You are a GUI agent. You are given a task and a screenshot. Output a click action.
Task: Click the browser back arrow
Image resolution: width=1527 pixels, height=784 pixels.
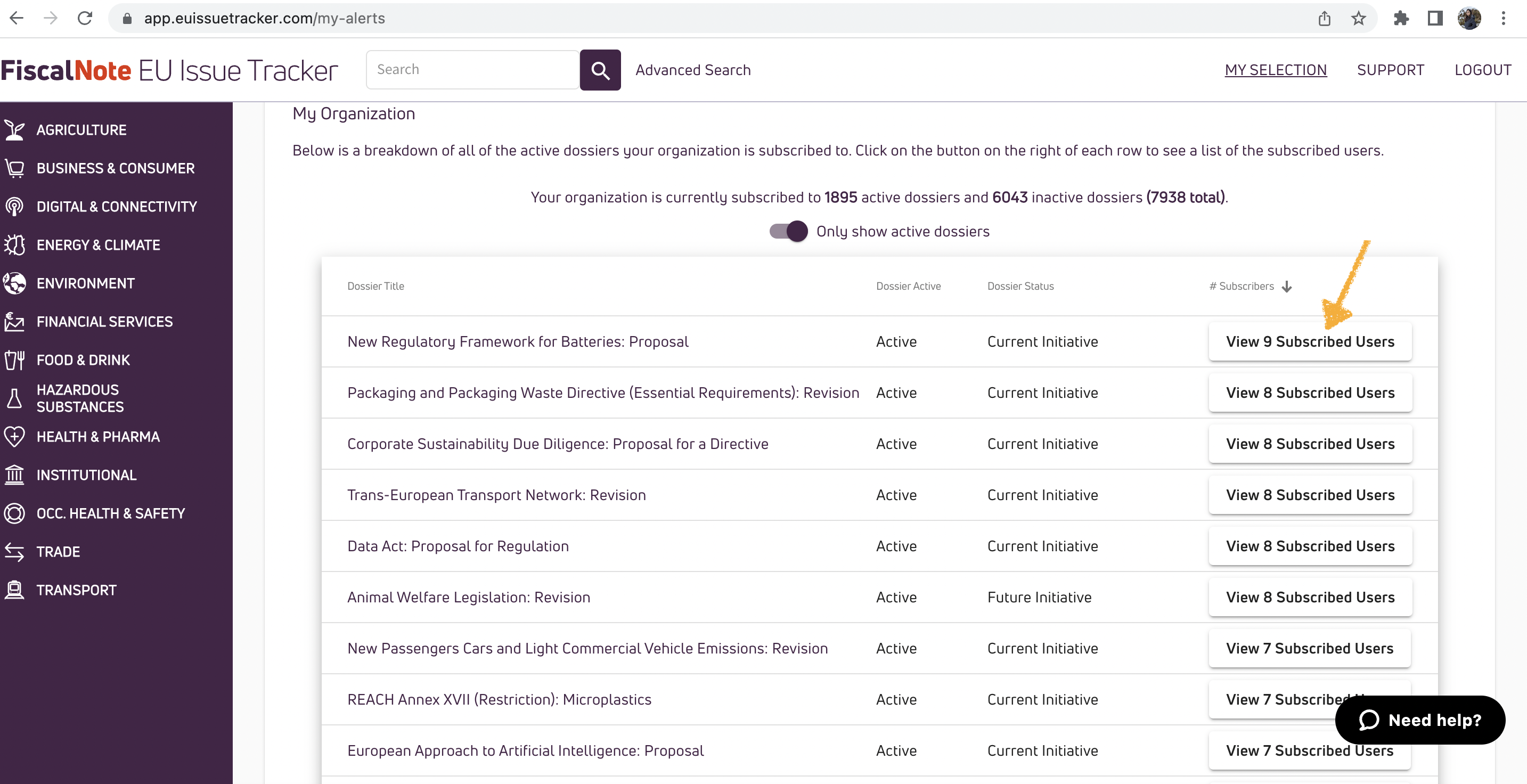(x=17, y=18)
